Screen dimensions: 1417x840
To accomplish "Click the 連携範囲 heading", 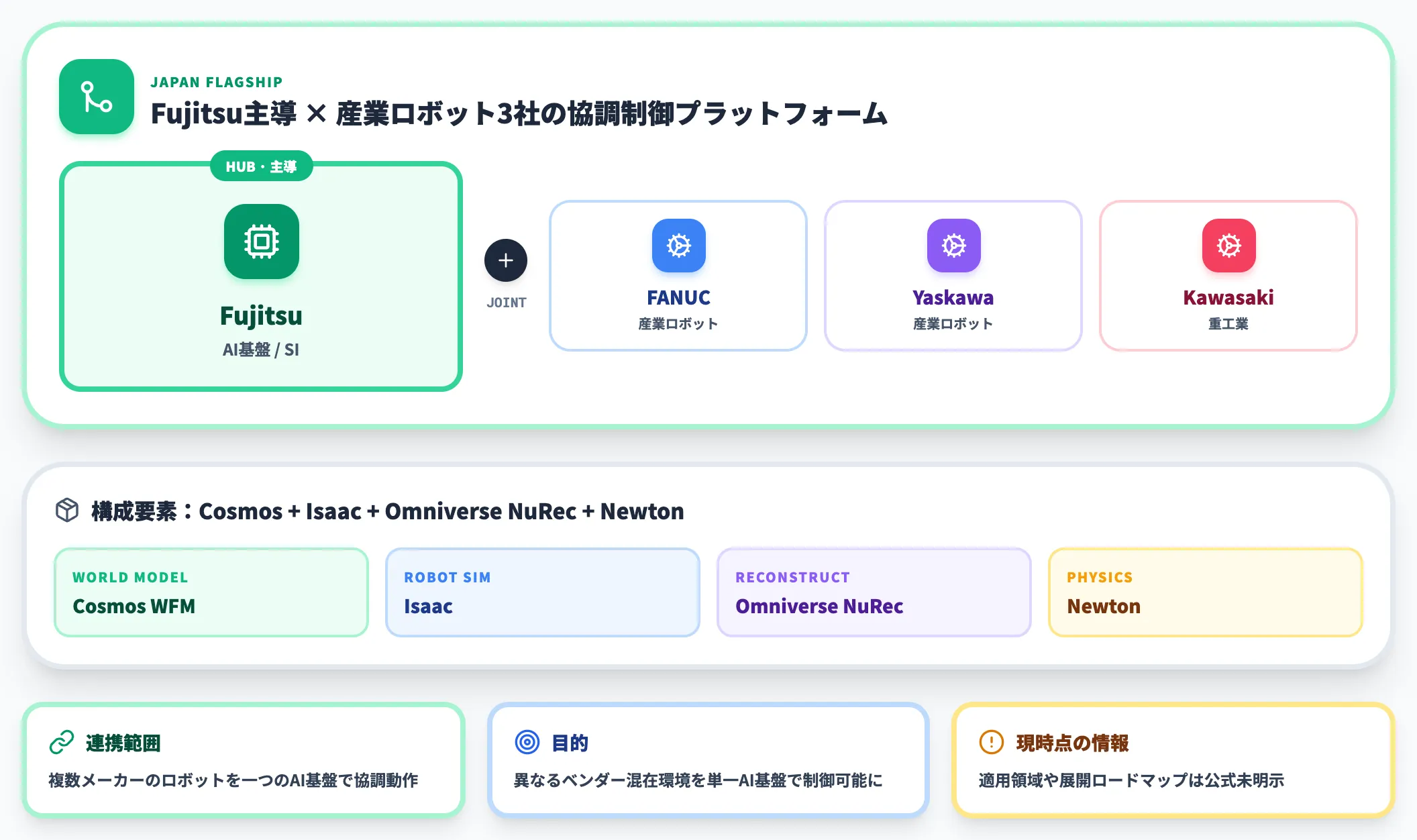I will click(123, 743).
